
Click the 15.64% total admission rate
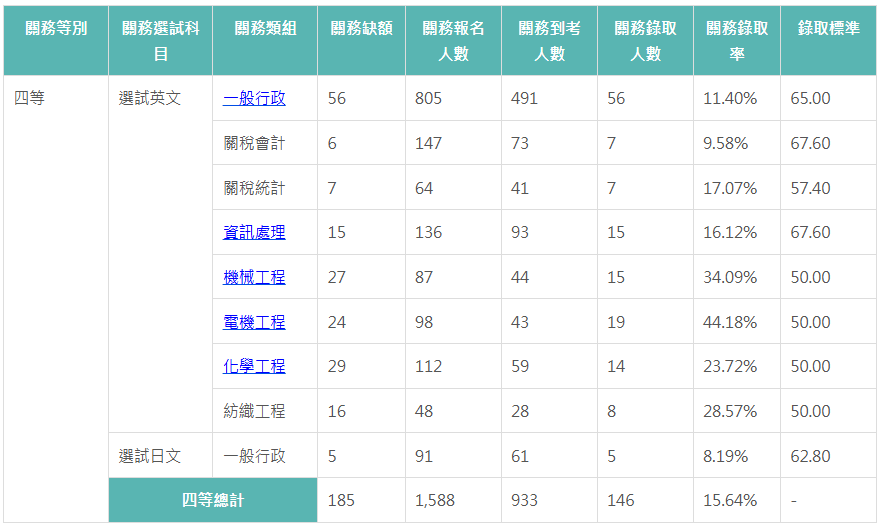tap(730, 501)
